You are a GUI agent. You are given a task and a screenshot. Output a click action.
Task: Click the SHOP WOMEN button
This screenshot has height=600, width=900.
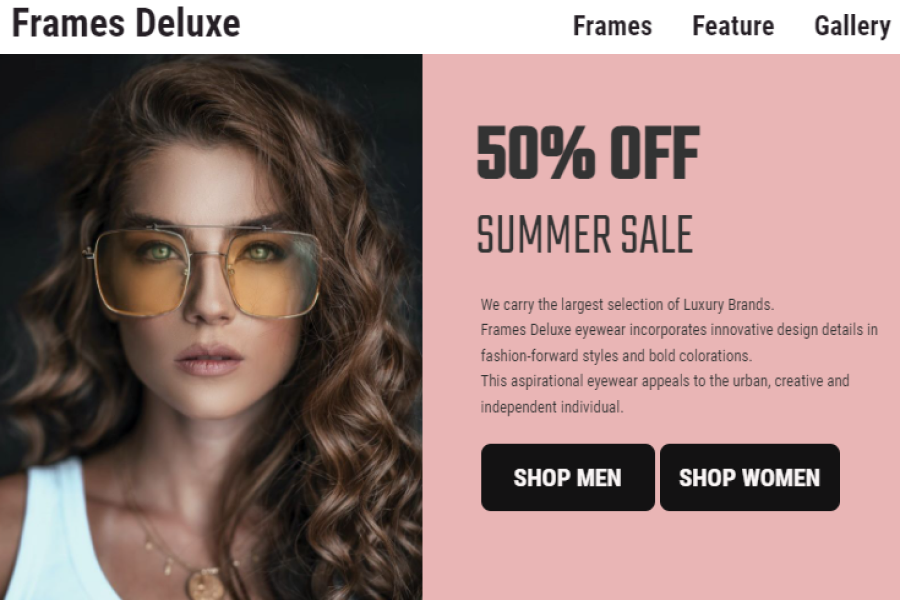(750, 477)
